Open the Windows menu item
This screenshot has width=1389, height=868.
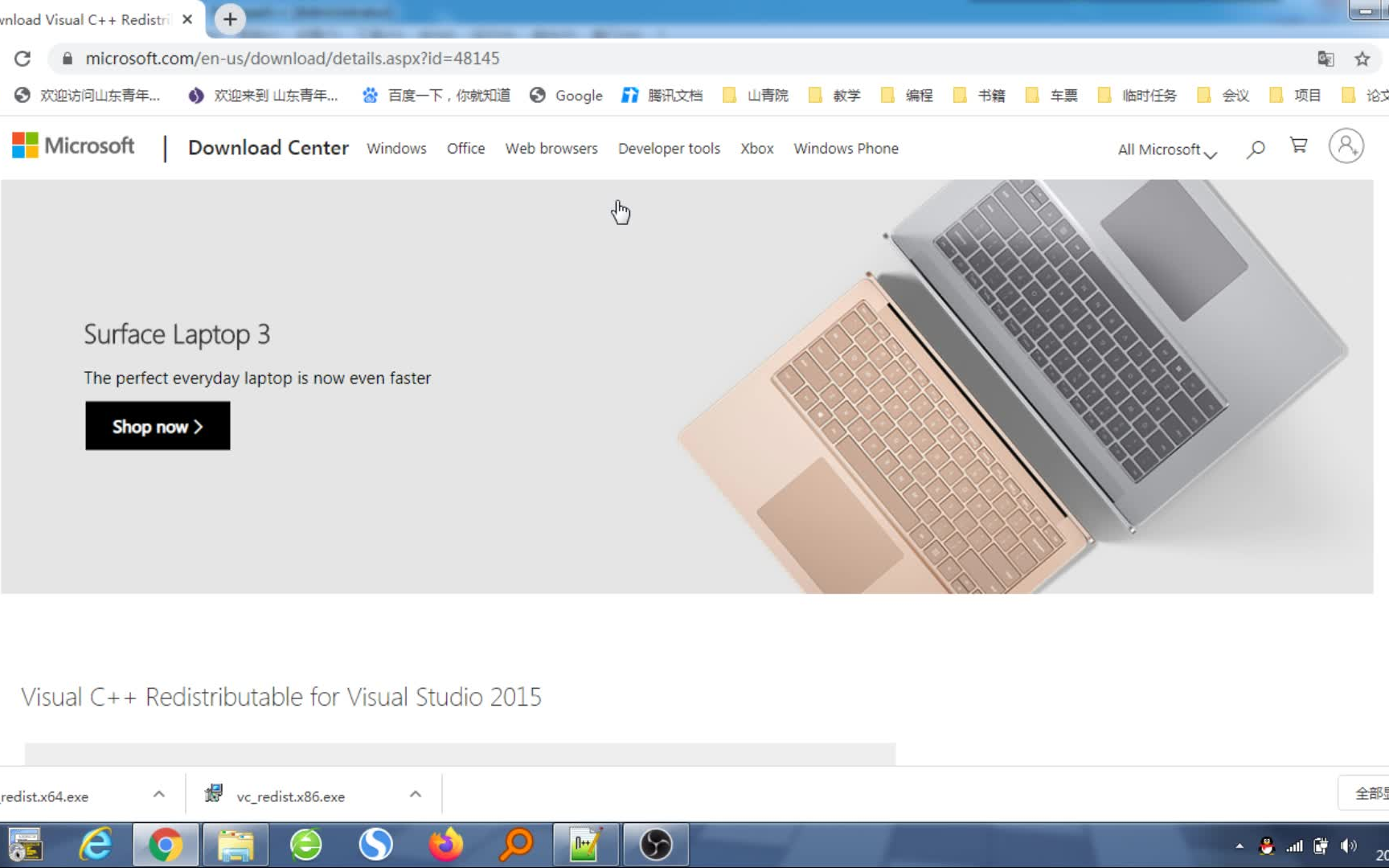396,149
